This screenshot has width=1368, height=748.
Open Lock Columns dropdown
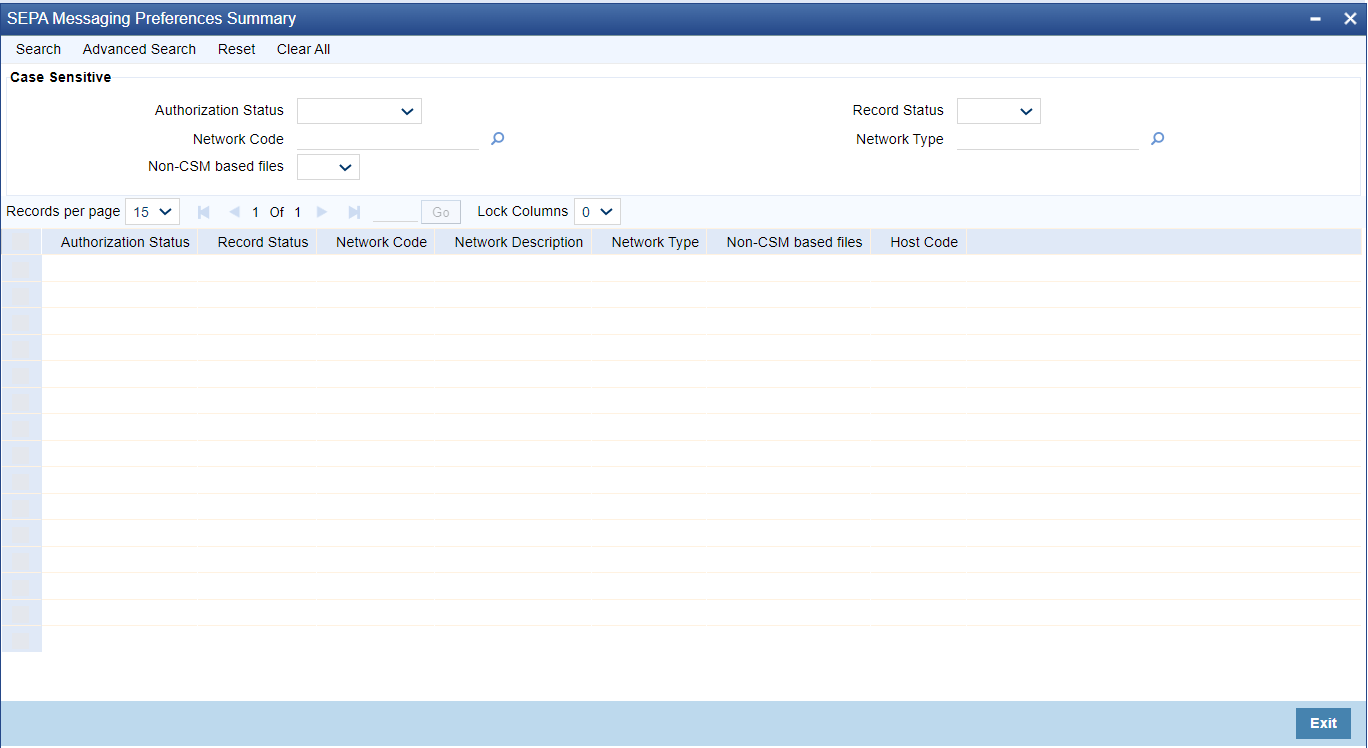597,212
